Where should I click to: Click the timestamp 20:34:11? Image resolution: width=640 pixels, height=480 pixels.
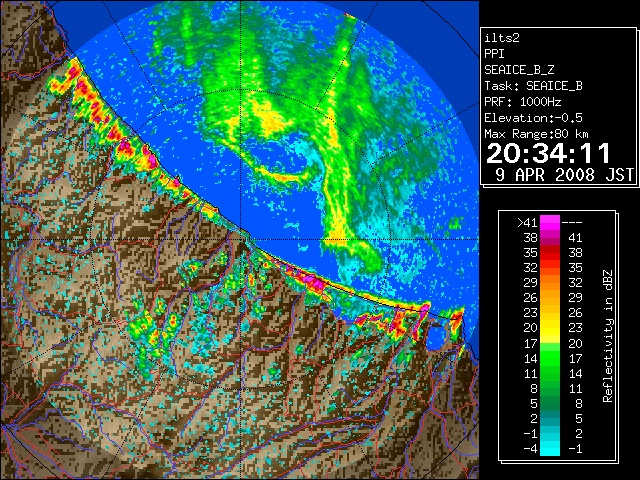click(548, 153)
